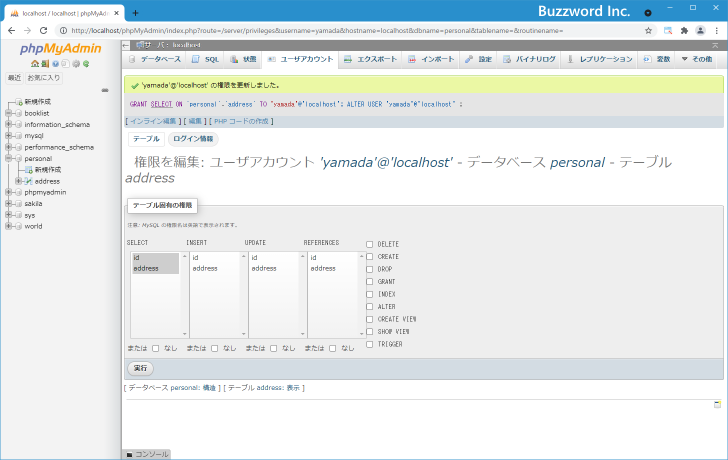Screen dimensions: 728x460
Task: Tick the TRIGGER privilege checkbox
Action: 369,344
